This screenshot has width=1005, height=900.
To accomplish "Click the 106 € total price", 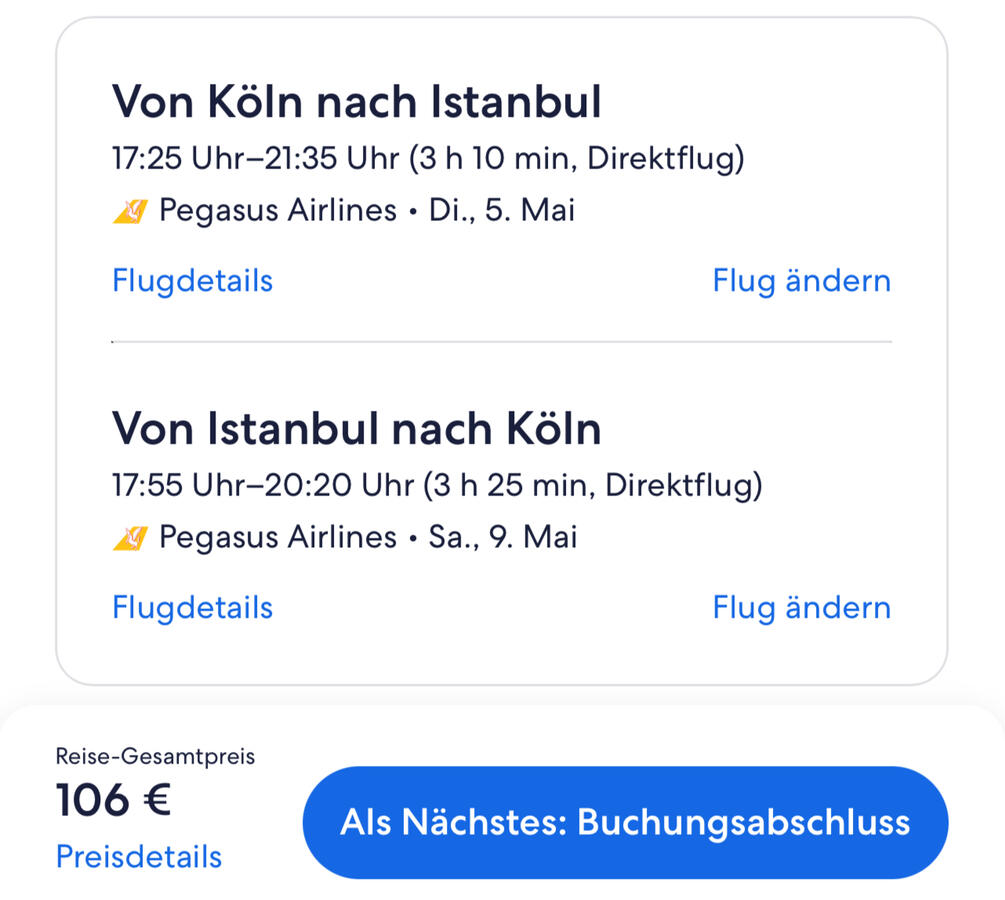I will click(113, 800).
